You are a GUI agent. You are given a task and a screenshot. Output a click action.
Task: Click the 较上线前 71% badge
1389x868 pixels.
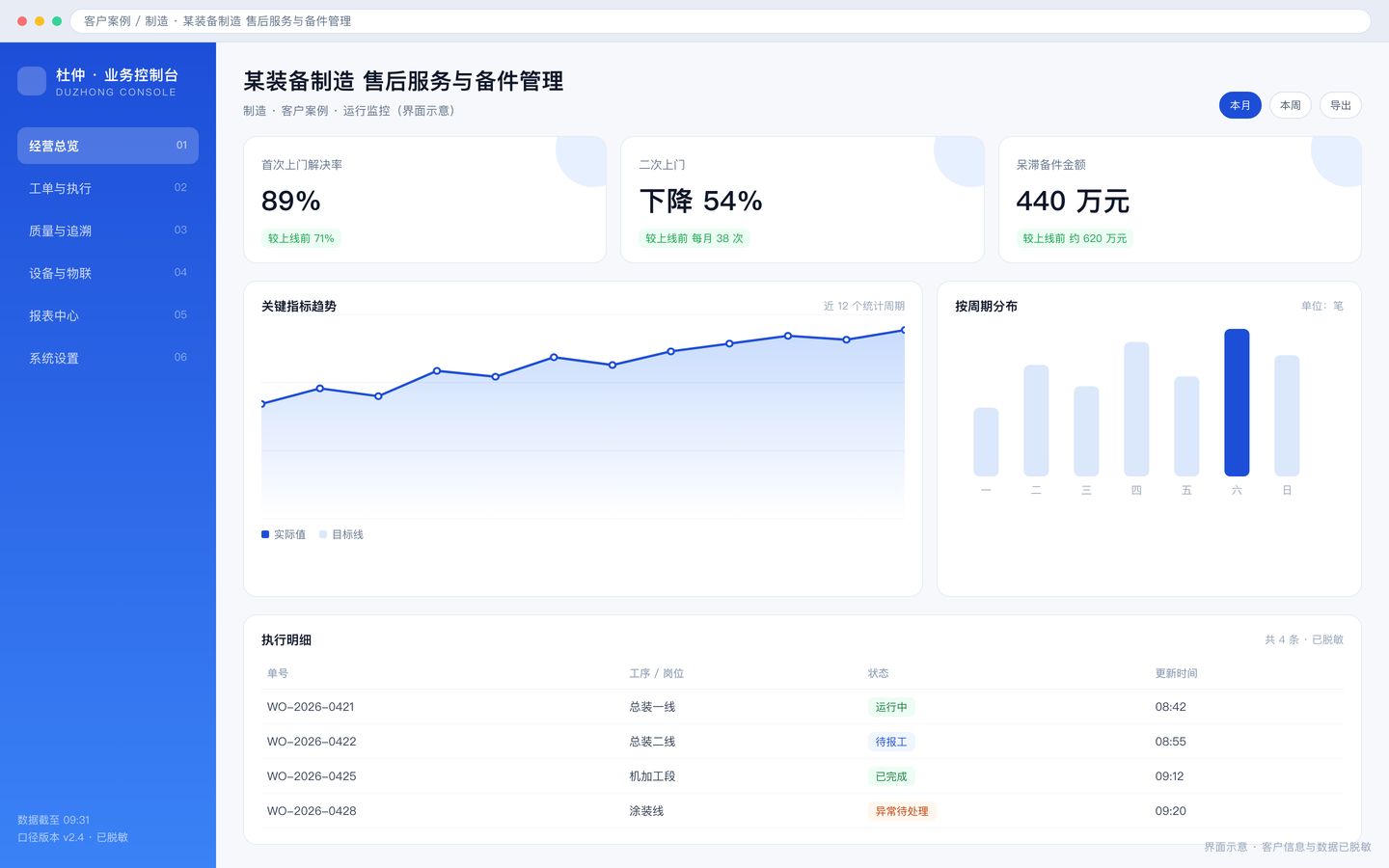(301, 238)
